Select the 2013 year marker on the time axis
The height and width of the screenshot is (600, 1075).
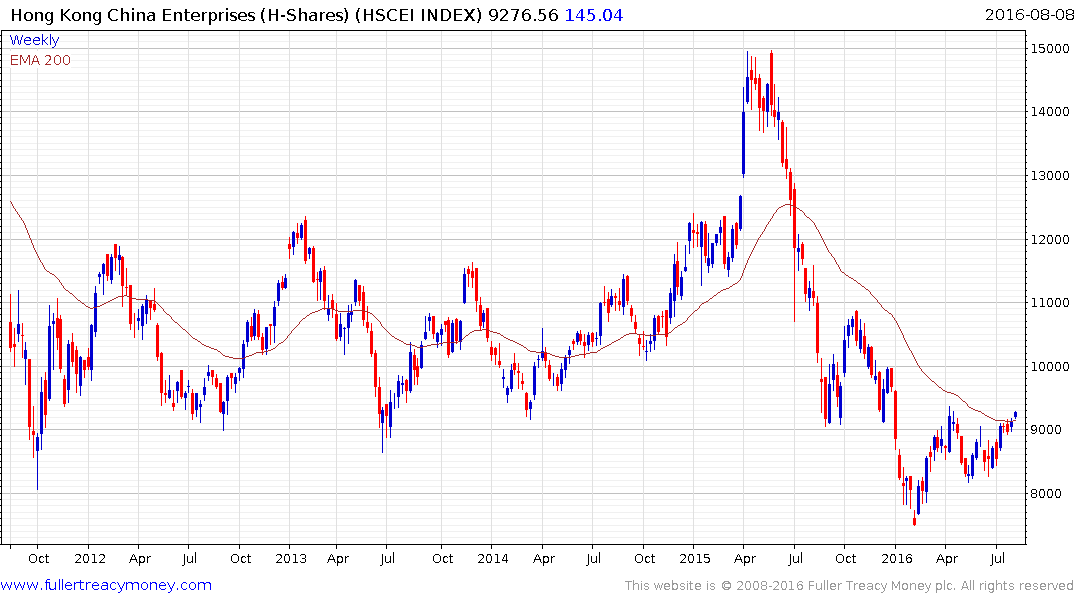tap(291, 558)
